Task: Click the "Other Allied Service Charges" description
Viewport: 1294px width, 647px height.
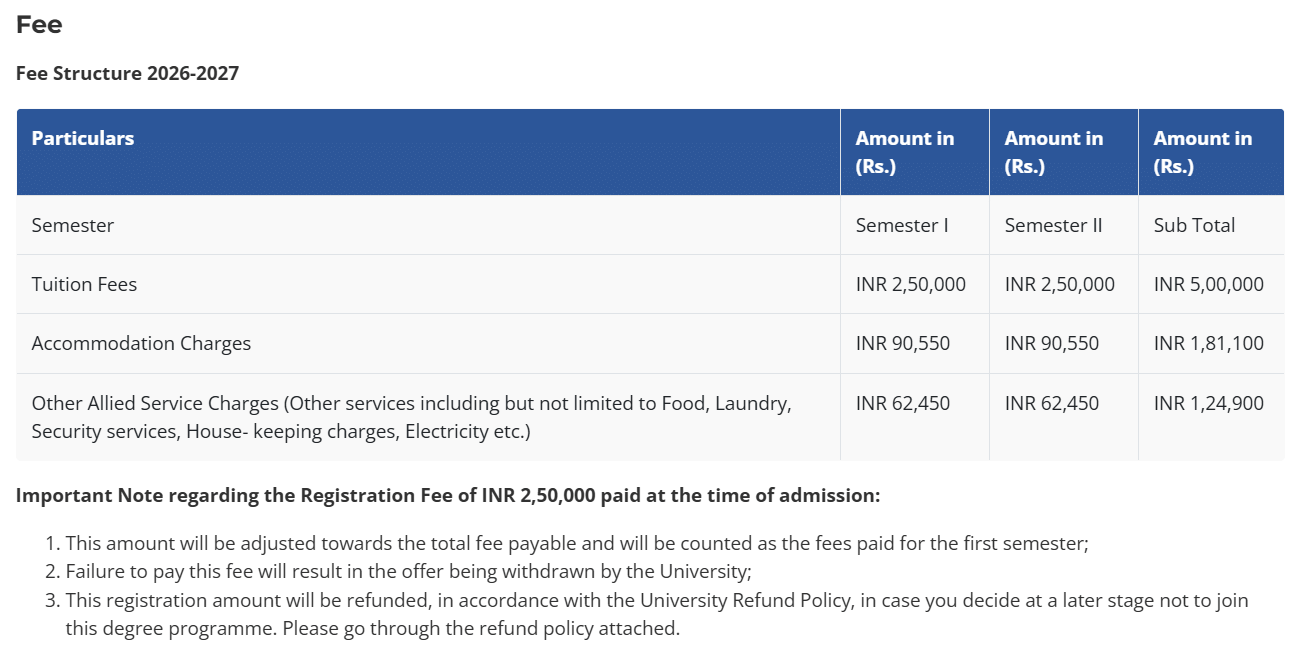Action: point(411,417)
